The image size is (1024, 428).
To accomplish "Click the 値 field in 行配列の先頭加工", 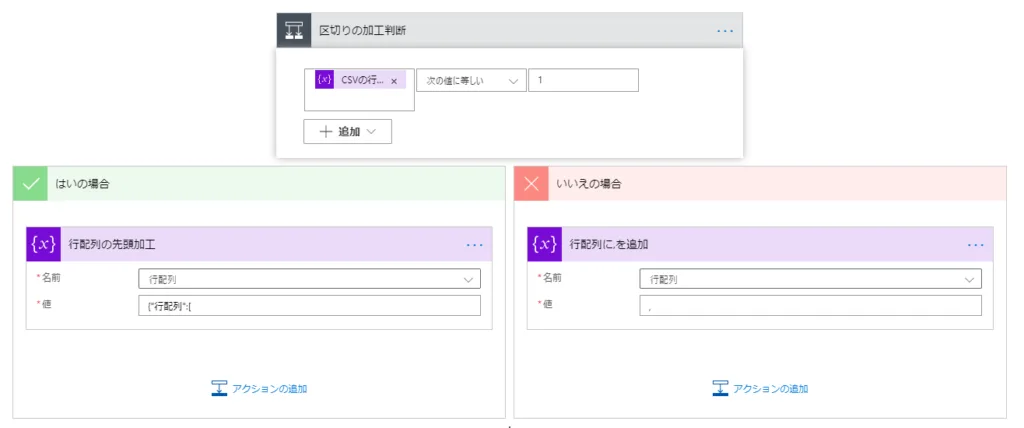I will tap(309, 306).
